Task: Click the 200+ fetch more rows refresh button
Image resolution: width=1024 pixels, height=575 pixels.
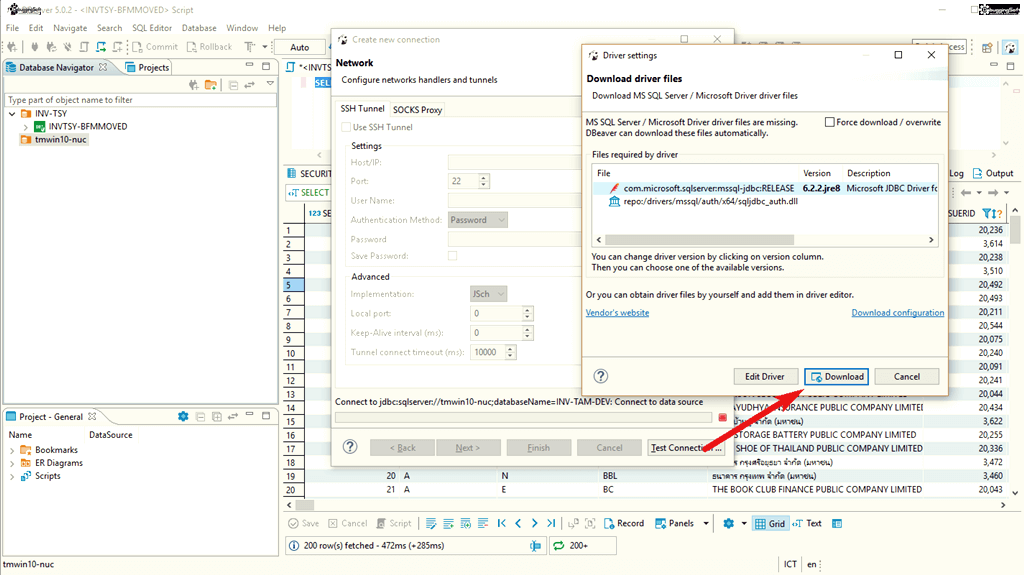Action: click(582, 546)
